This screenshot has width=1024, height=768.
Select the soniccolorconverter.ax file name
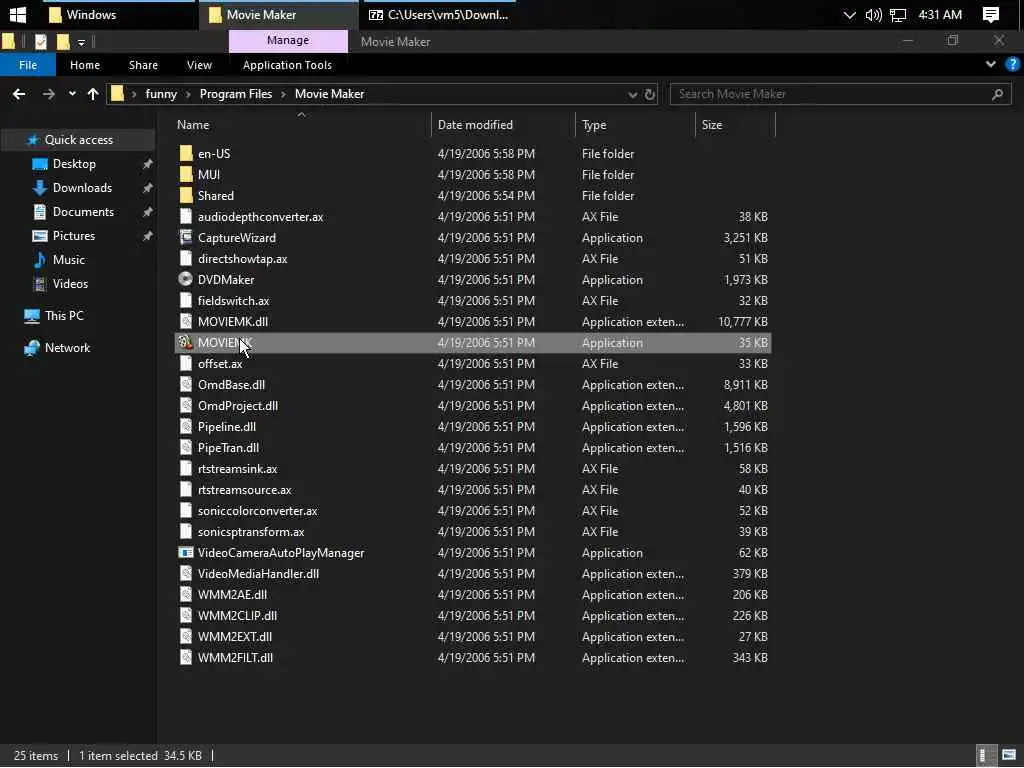pyautogui.click(x=257, y=511)
